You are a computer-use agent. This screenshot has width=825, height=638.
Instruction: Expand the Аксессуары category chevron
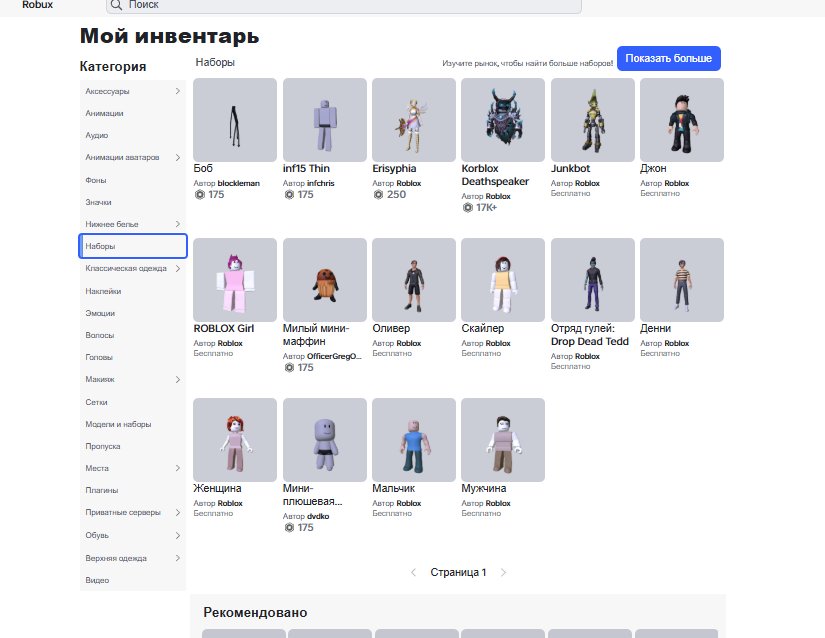pos(178,91)
